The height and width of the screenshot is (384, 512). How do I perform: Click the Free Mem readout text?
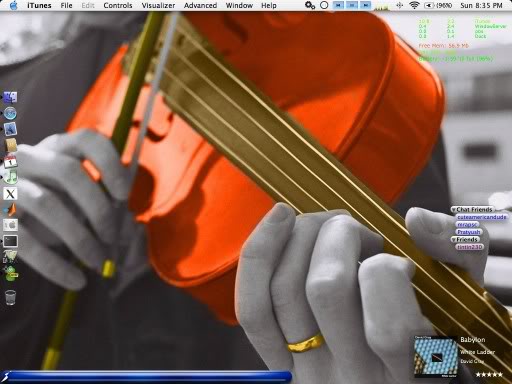pyautogui.click(x=444, y=46)
